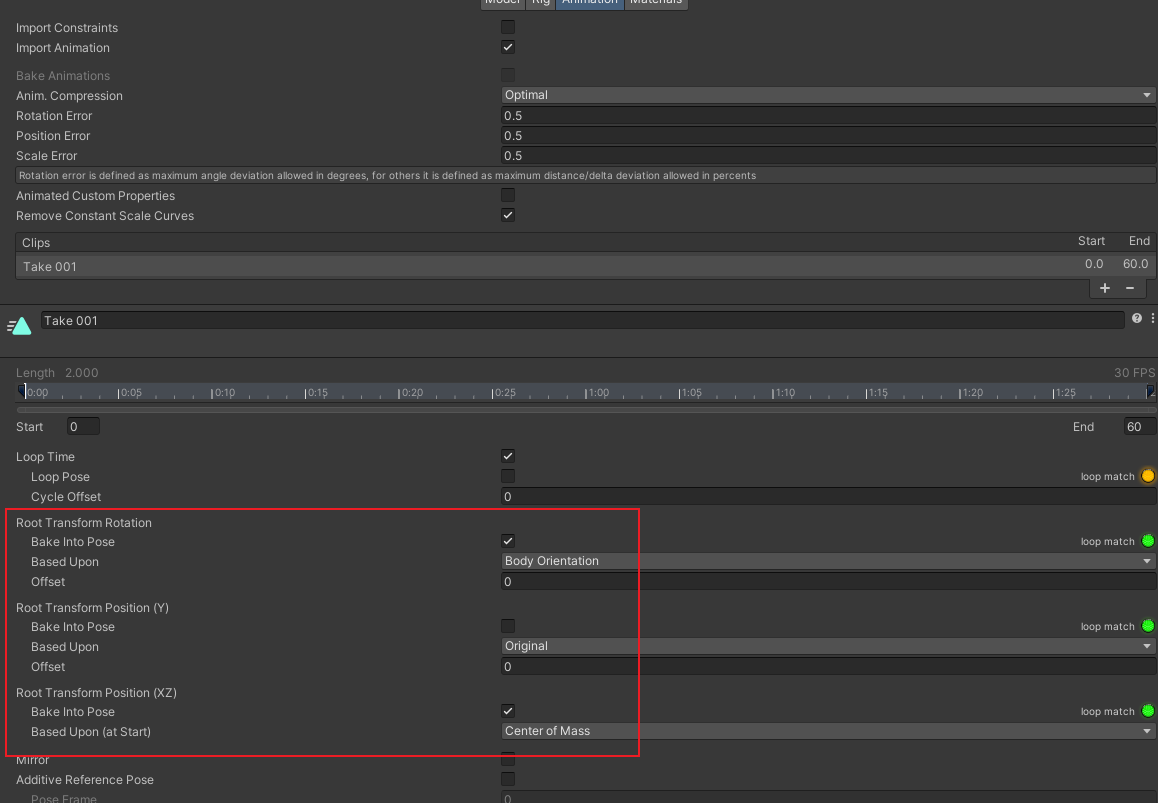Click the green loop match indicator for Root Transform Rotation
Screen dimensions: 1158x803
point(1148,541)
